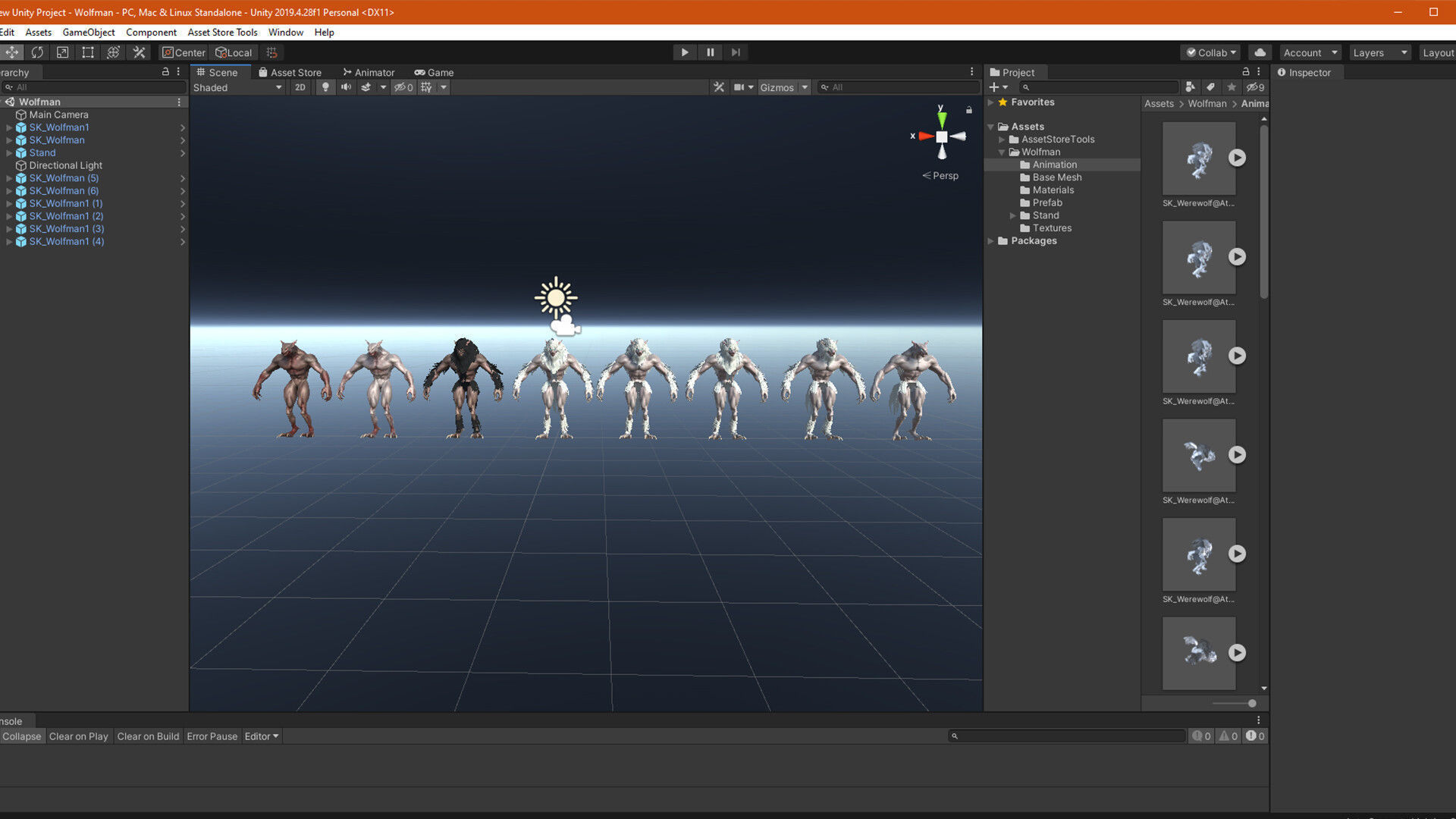
Task: Click the Clear on Play button
Action: pos(78,736)
